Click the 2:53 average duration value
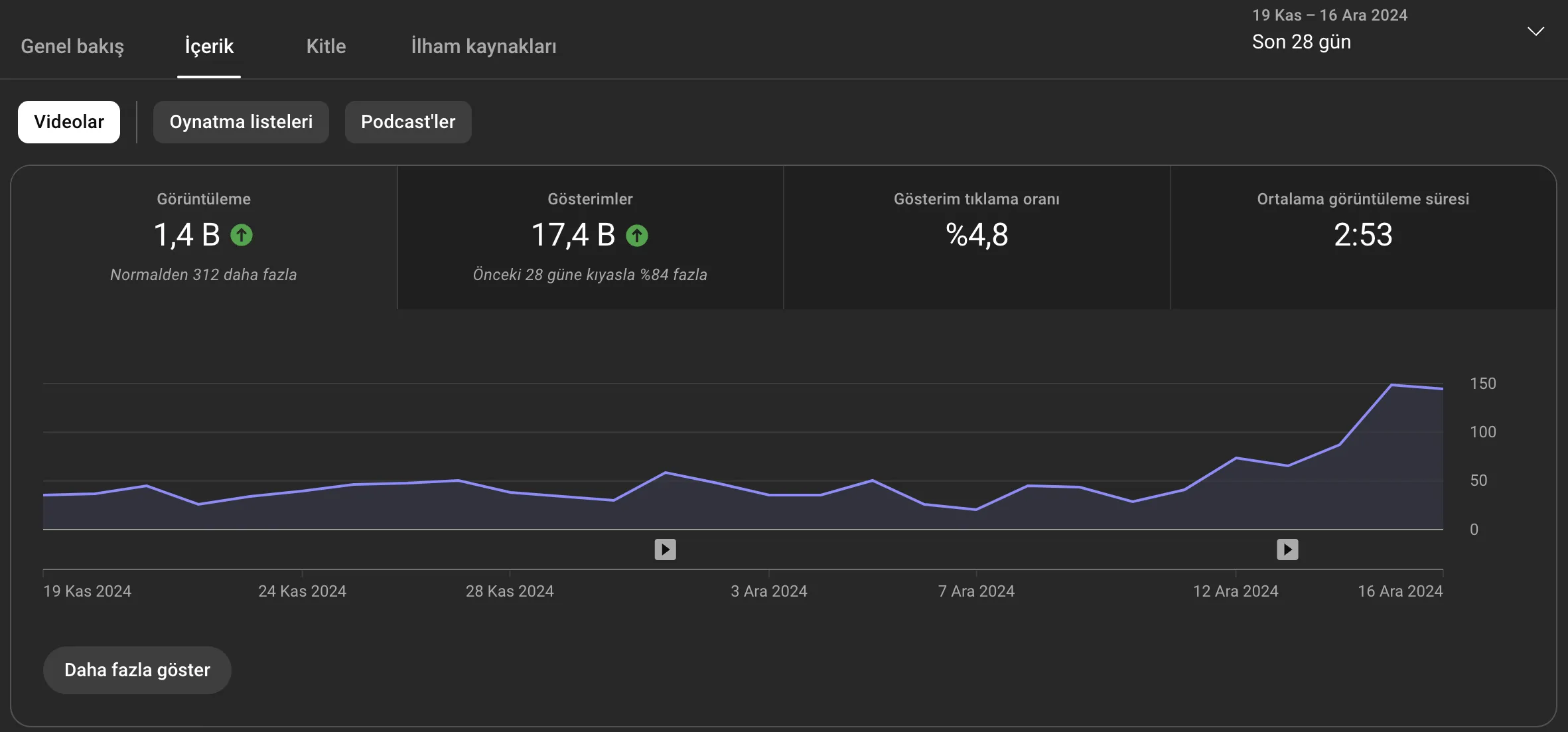1568x732 pixels. 1363,235
